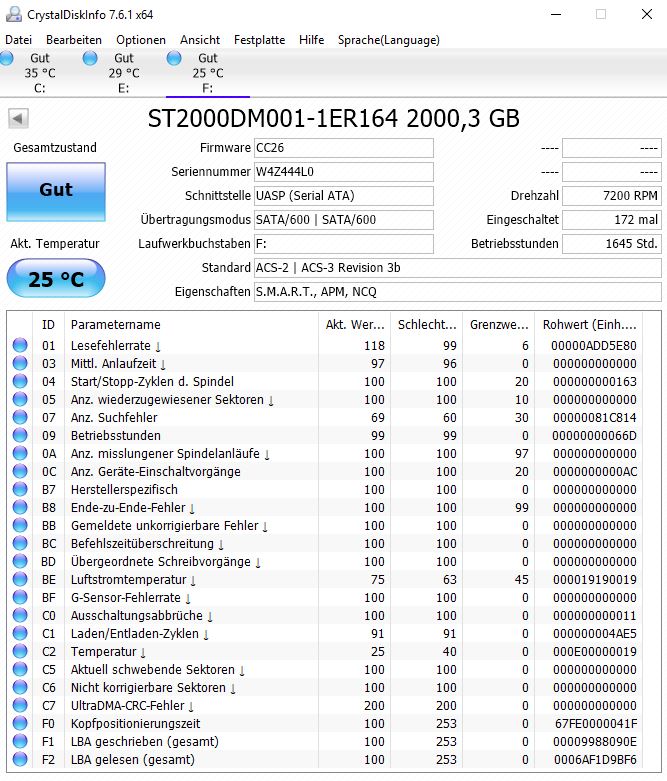
Task: Click blue orb of Anz. misslungener Spindelanläufe row
Action: 20,453
